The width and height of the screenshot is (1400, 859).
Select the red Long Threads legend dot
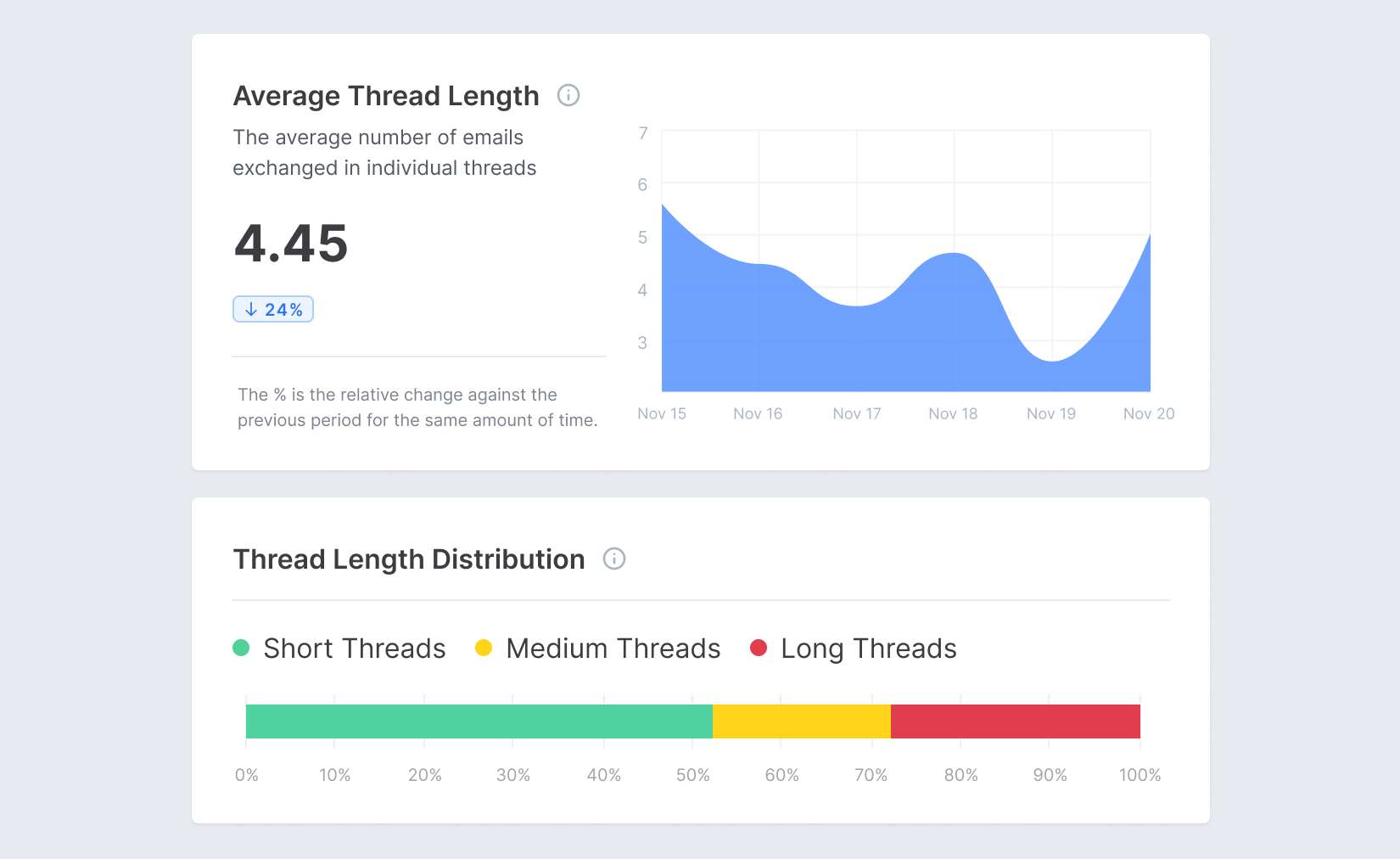tap(759, 647)
